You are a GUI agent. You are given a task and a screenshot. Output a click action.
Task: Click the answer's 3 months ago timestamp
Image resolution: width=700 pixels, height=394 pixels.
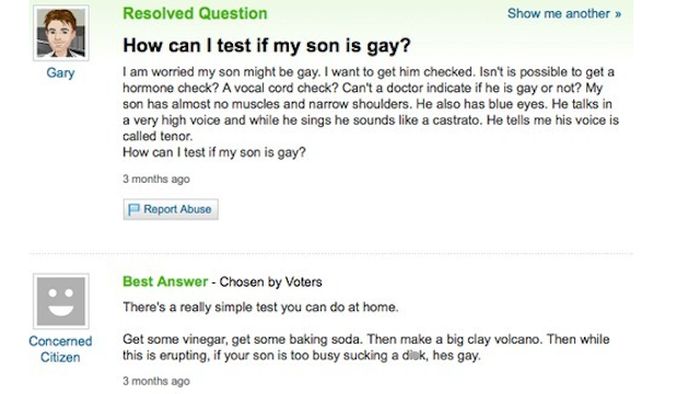[156, 381]
